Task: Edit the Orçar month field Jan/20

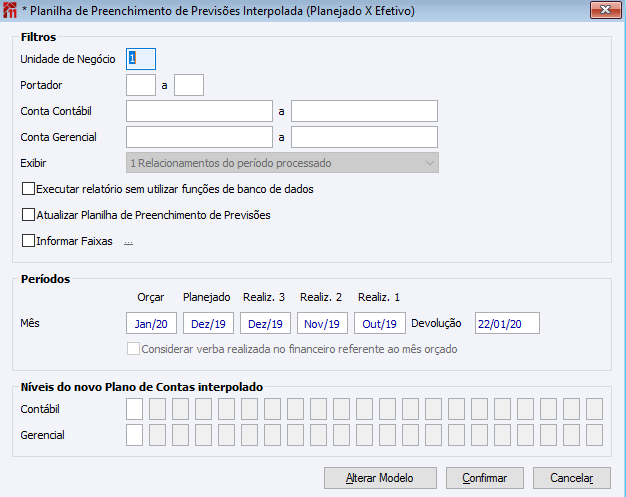Action: point(152,323)
